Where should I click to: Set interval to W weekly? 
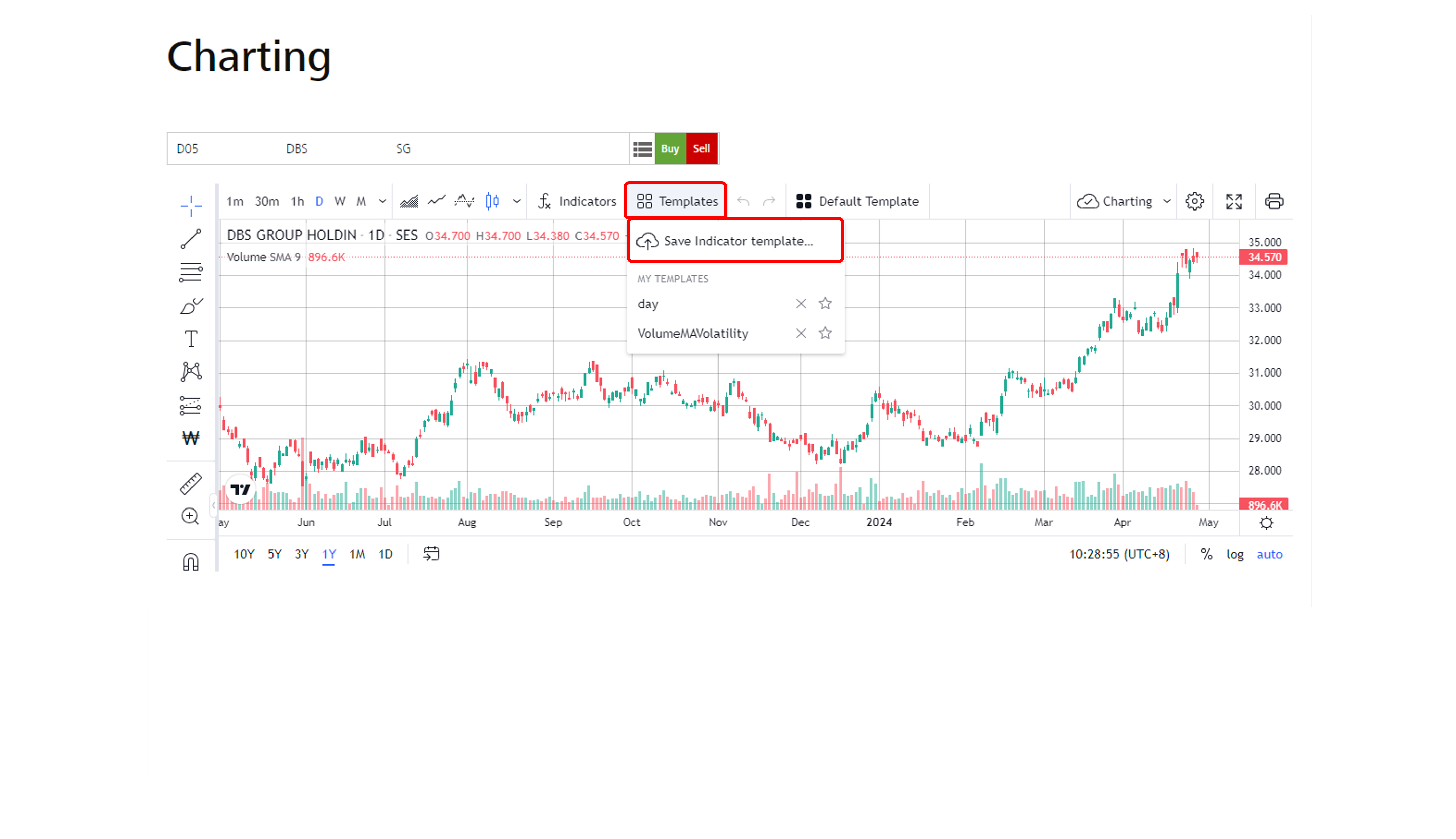[340, 201]
